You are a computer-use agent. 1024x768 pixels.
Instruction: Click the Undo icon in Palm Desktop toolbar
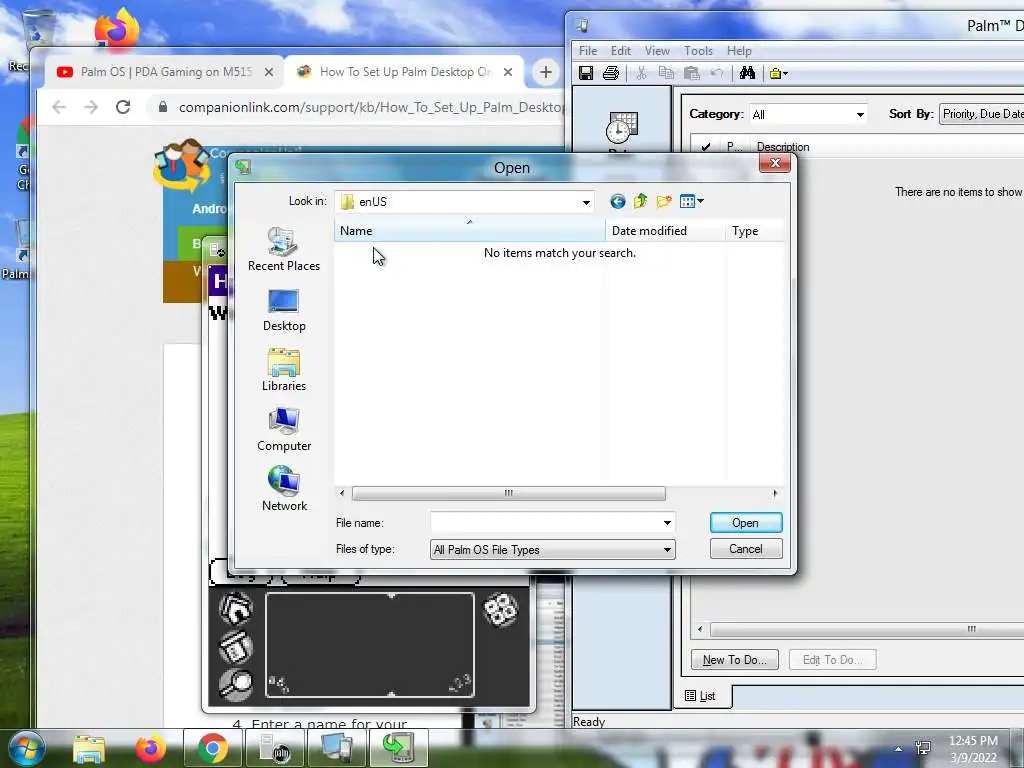click(x=716, y=73)
